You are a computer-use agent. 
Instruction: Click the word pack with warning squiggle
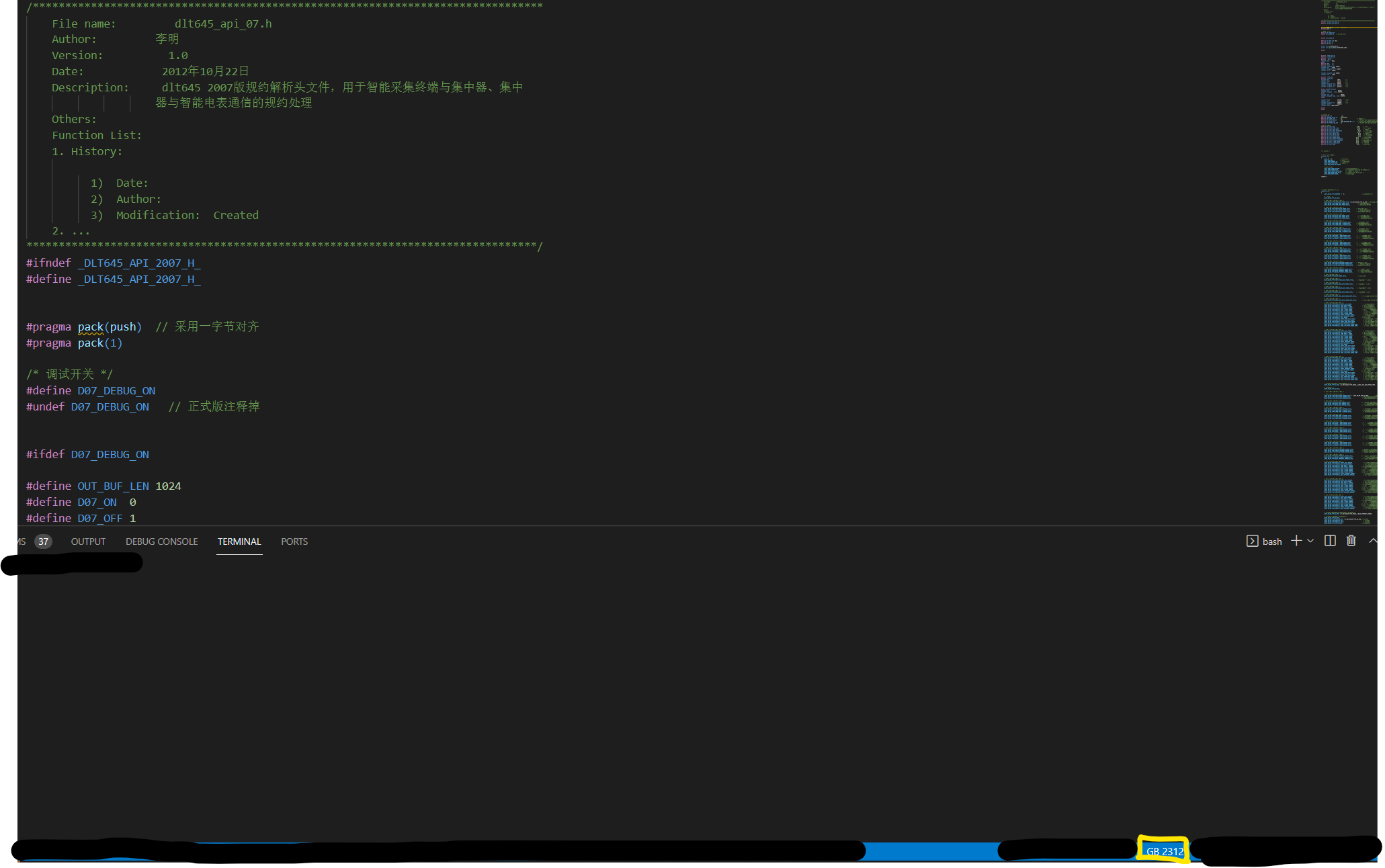[91, 327]
